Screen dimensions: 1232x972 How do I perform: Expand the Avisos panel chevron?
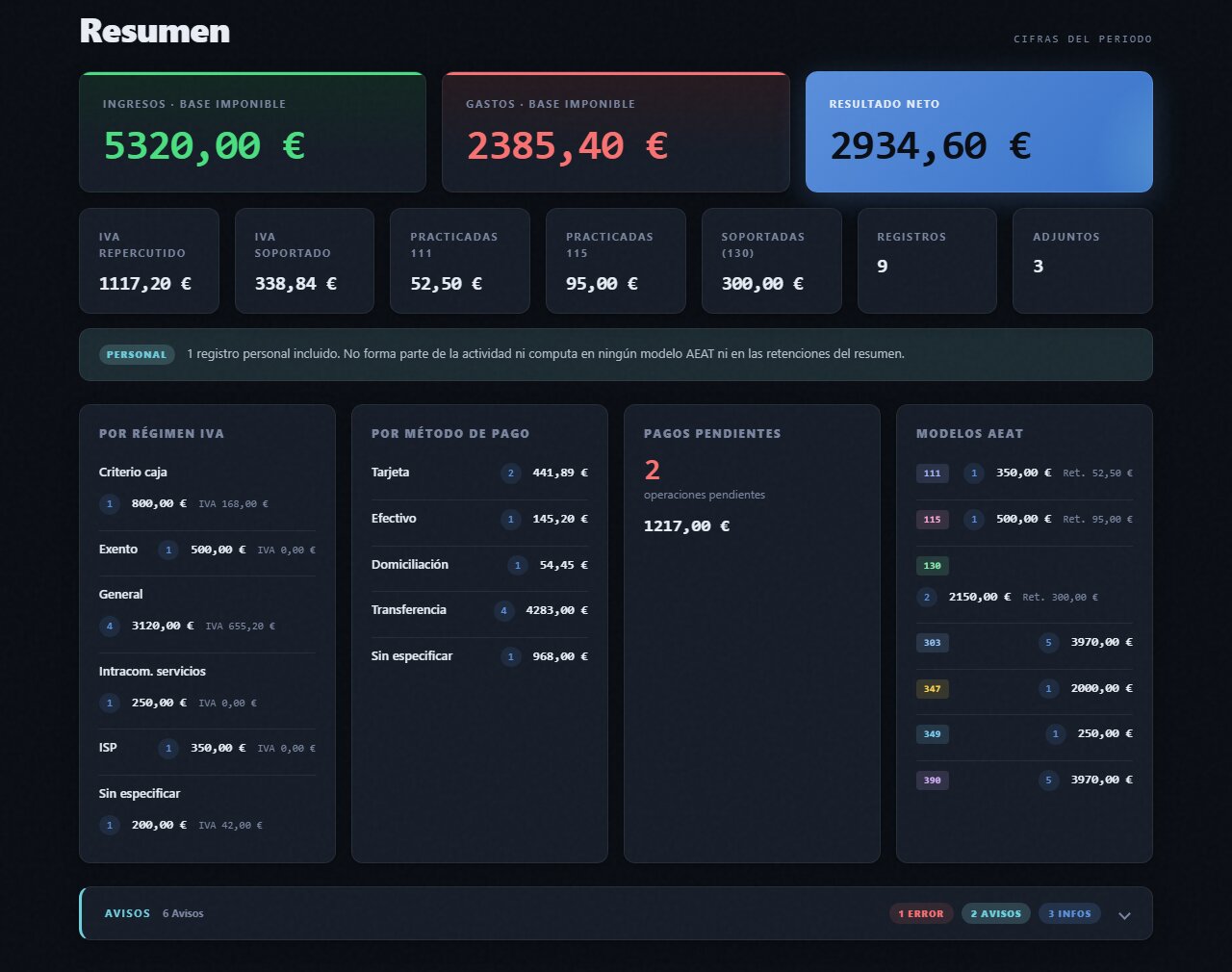pos(1124,915)
